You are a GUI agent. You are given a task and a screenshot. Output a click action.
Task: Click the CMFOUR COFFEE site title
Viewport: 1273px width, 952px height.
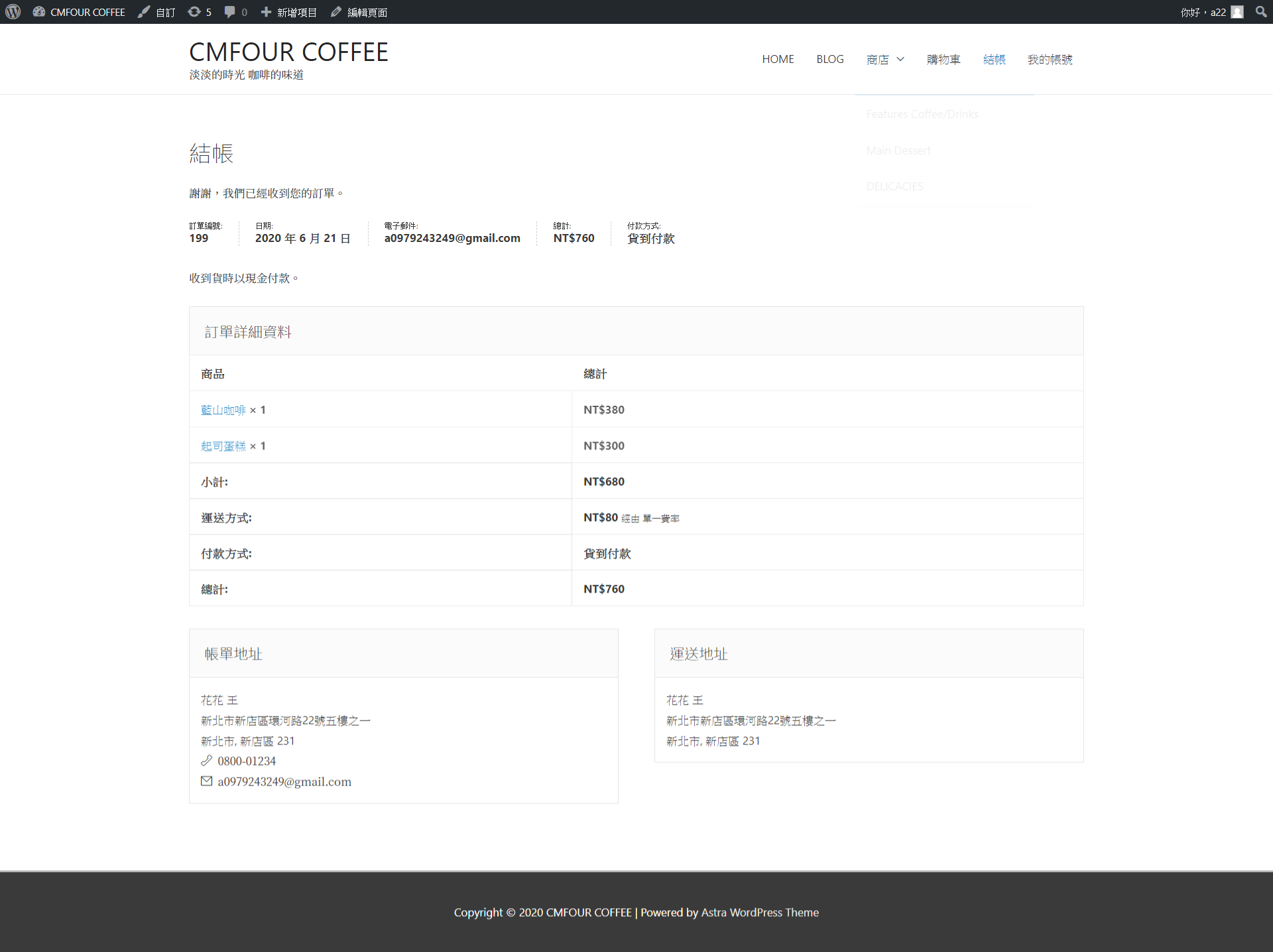pos(288,52)
